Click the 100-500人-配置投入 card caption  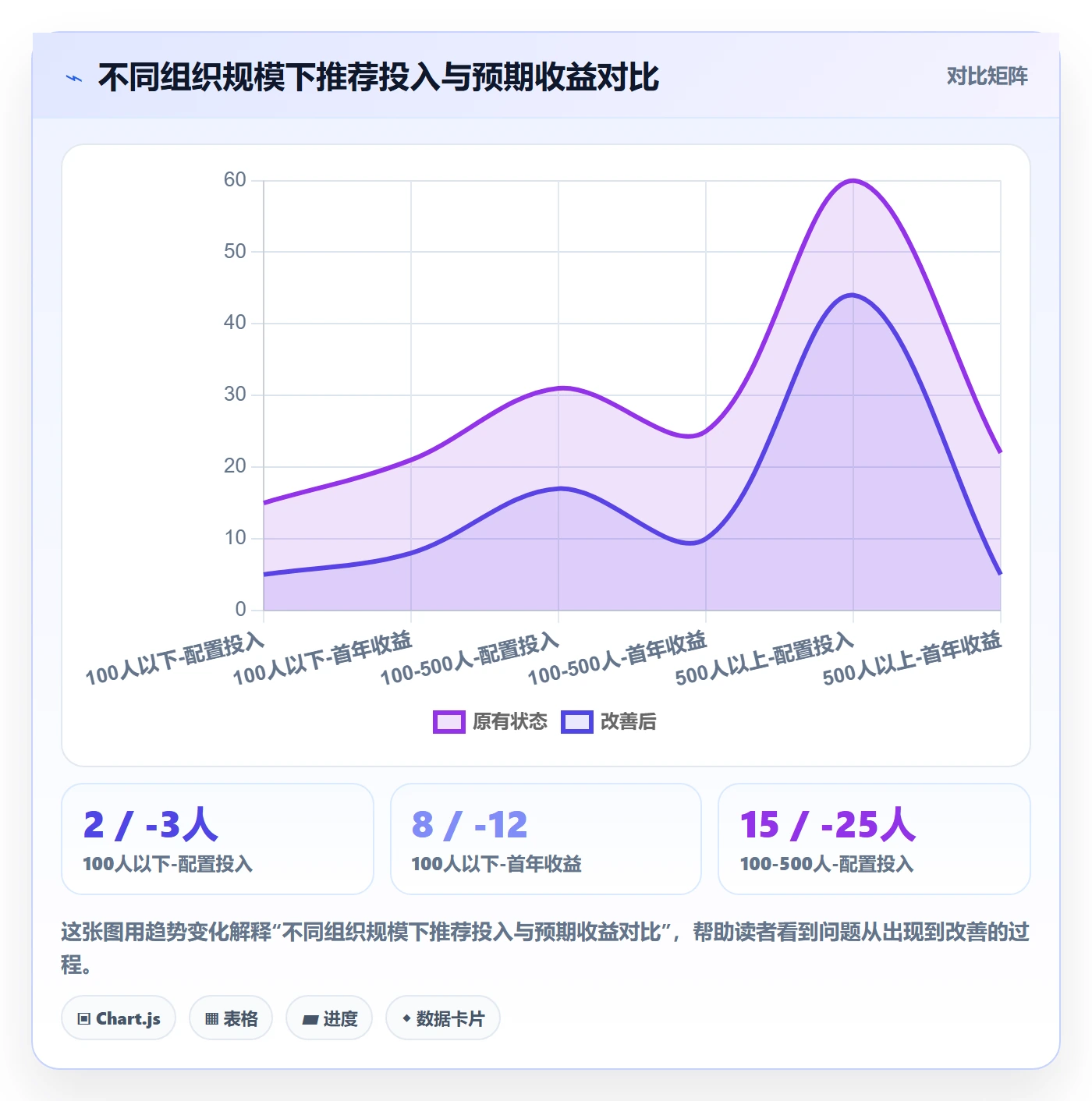[827, 864]
